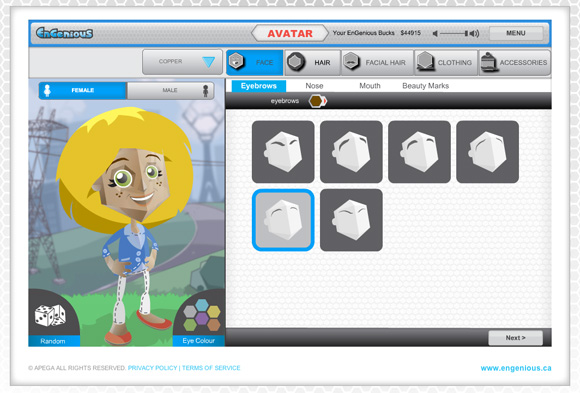Screen dimensions: 580x393
Task: Click the Random label button
Action: click(53, 341)
